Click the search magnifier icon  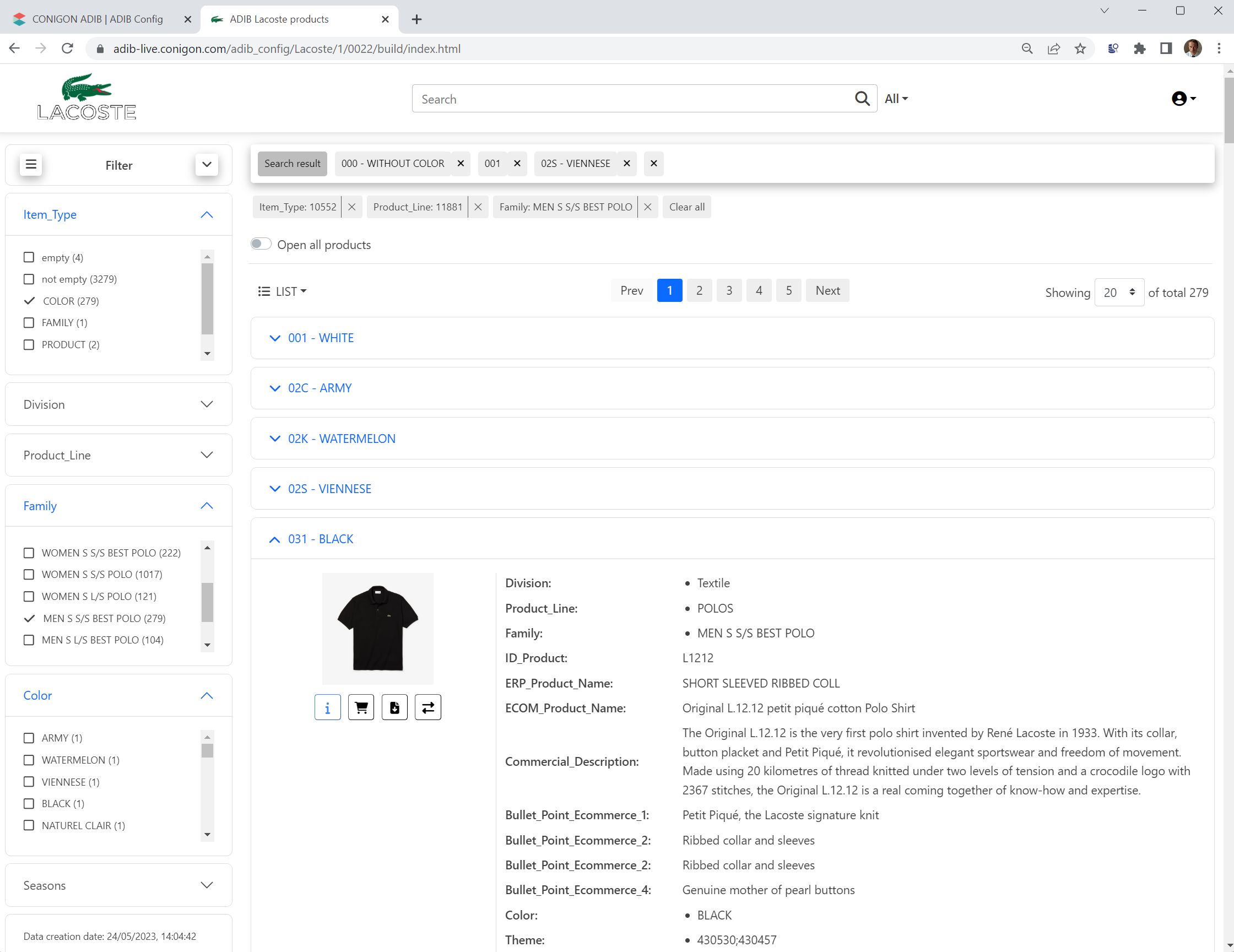pos(862,99)
